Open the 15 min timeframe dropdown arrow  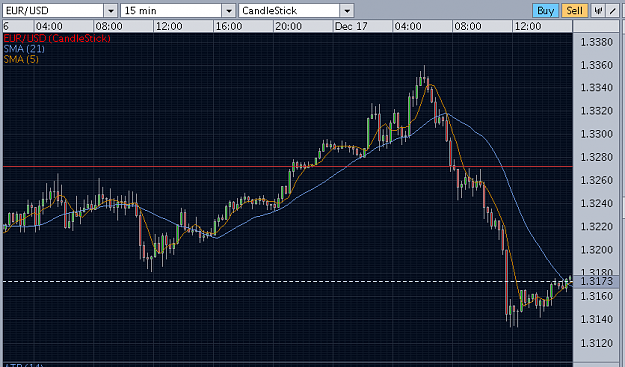[x=229, y=11]
